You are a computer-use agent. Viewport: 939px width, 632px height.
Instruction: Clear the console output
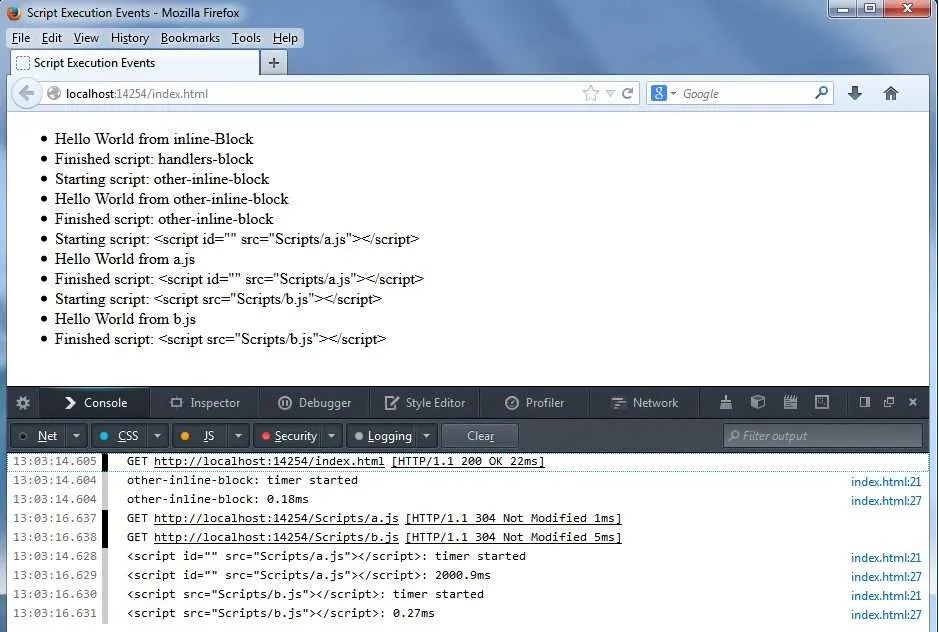tap(480, 436)
